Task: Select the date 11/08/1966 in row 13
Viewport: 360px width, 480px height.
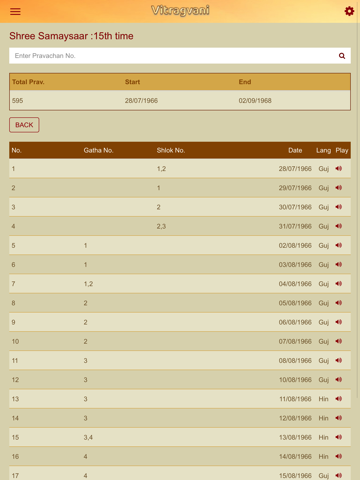Action: pos(295,399)
